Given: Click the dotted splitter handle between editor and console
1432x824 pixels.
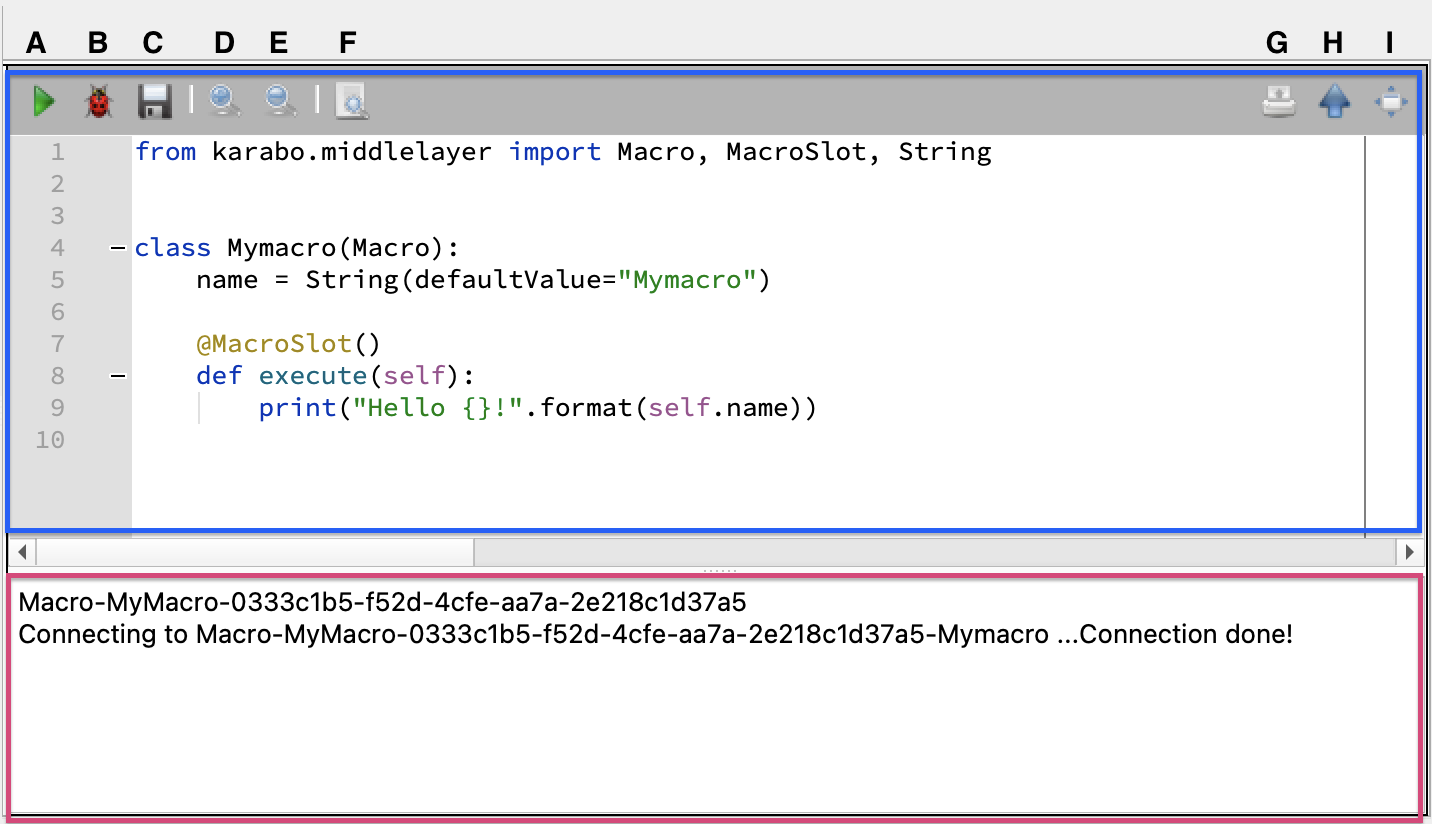Looking at the screenshot, I should point(720,570).
